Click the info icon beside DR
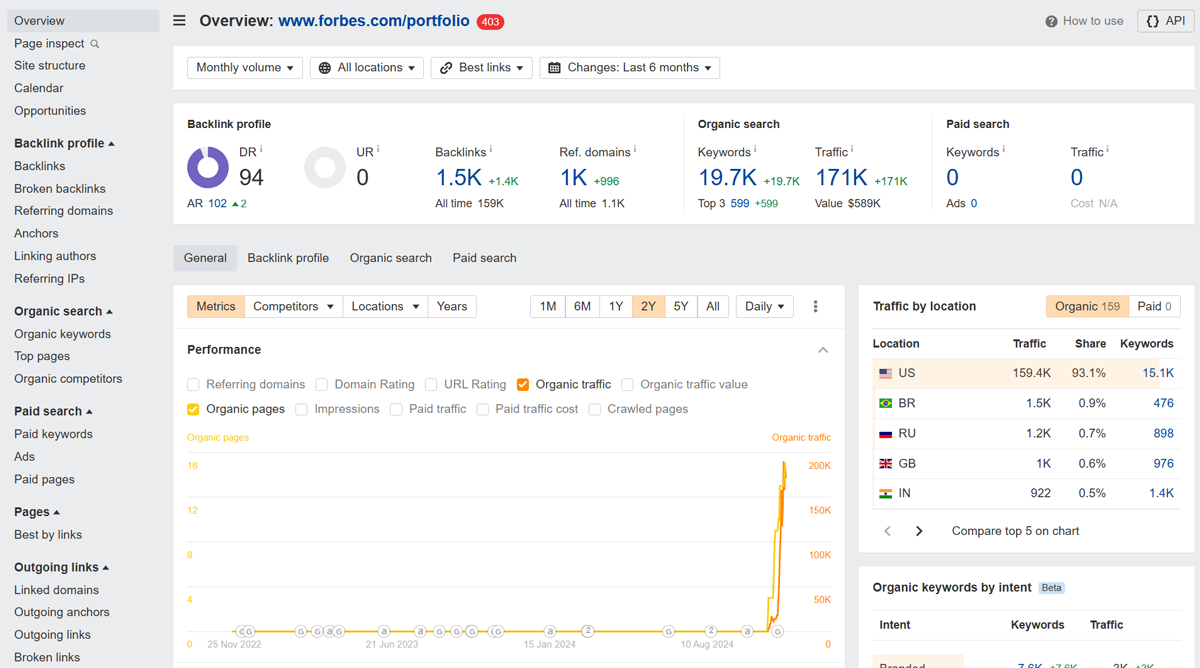The width and height of the screenshot is (1200, 668). 261,150
